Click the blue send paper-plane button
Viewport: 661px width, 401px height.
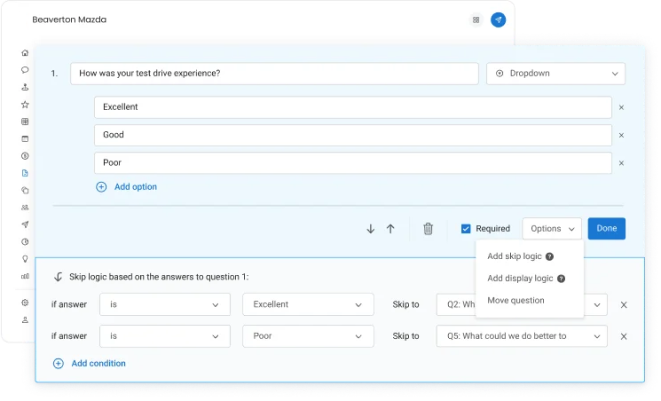pyautogui.click(x=498, y=19)
